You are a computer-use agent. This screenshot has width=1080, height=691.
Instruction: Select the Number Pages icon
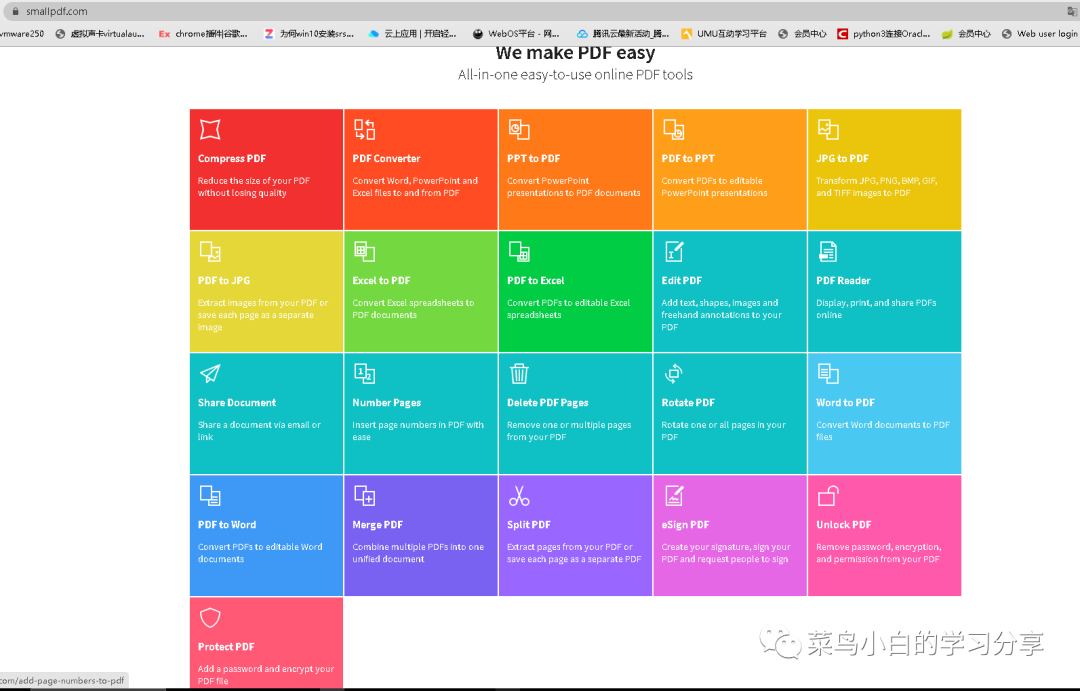(364, 373)
